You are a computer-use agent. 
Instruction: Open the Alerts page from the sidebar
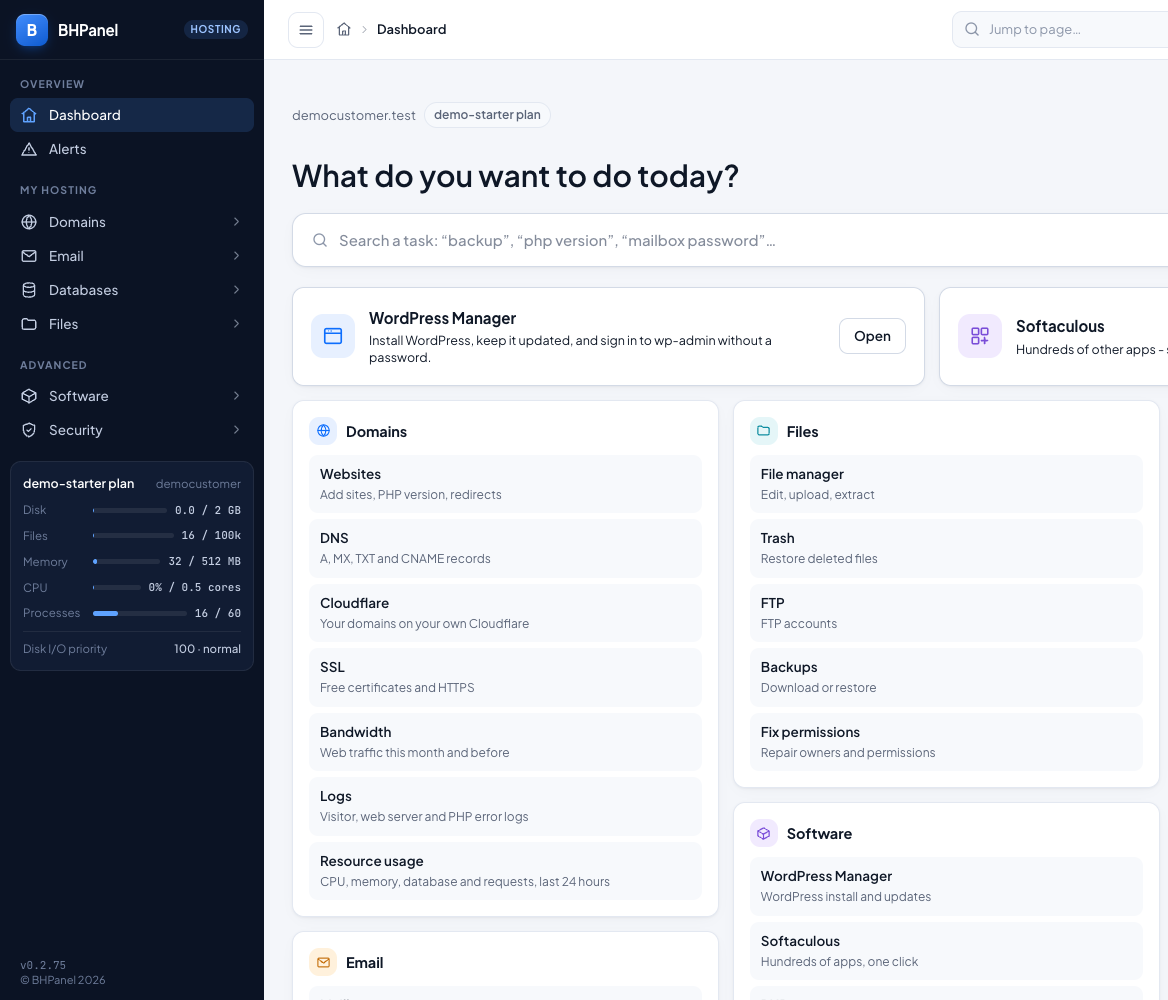point(132,149)
